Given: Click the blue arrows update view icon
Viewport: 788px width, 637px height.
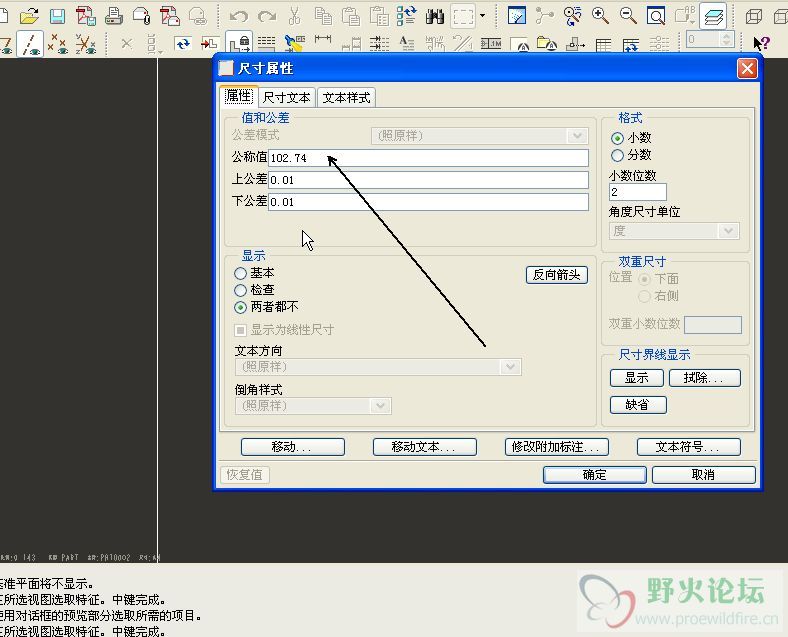Looking at the screenshot, I should [182, 44].
